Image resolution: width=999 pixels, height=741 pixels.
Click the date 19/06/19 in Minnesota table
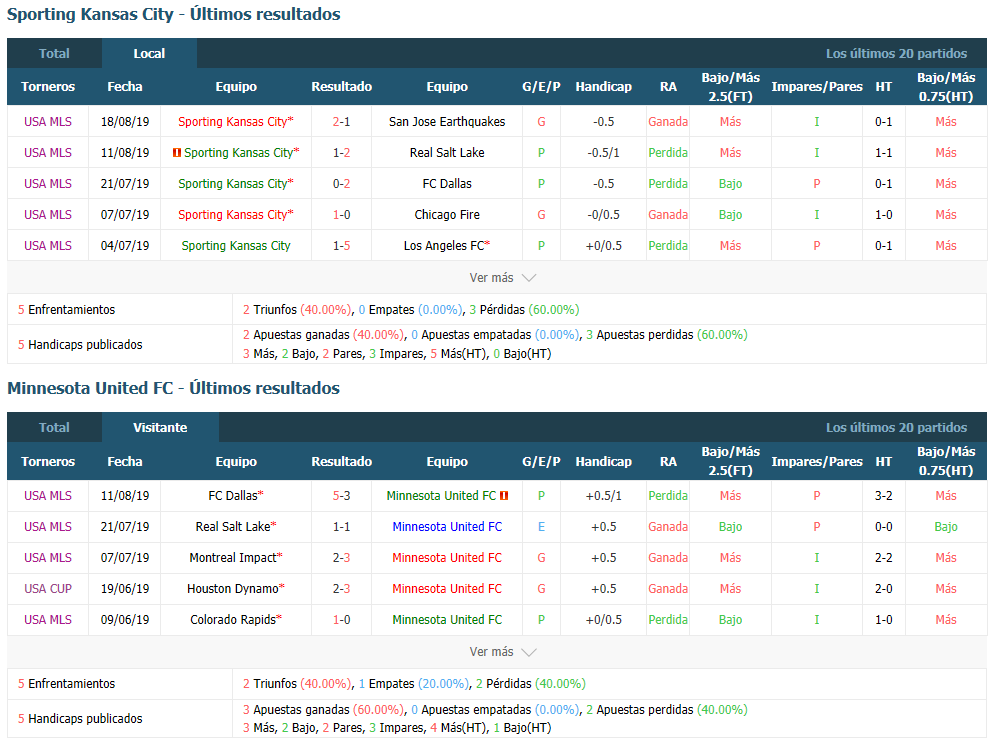[x=125, y=589]
